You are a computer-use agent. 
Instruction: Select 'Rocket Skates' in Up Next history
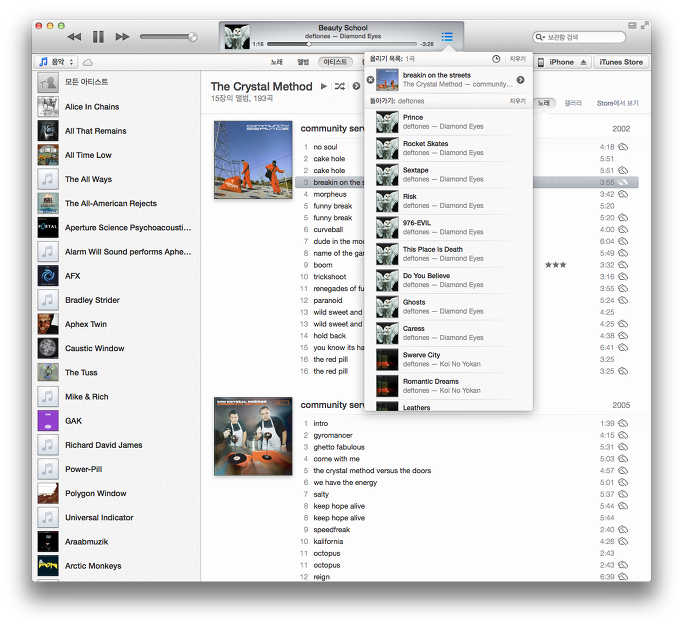point(449,148)
